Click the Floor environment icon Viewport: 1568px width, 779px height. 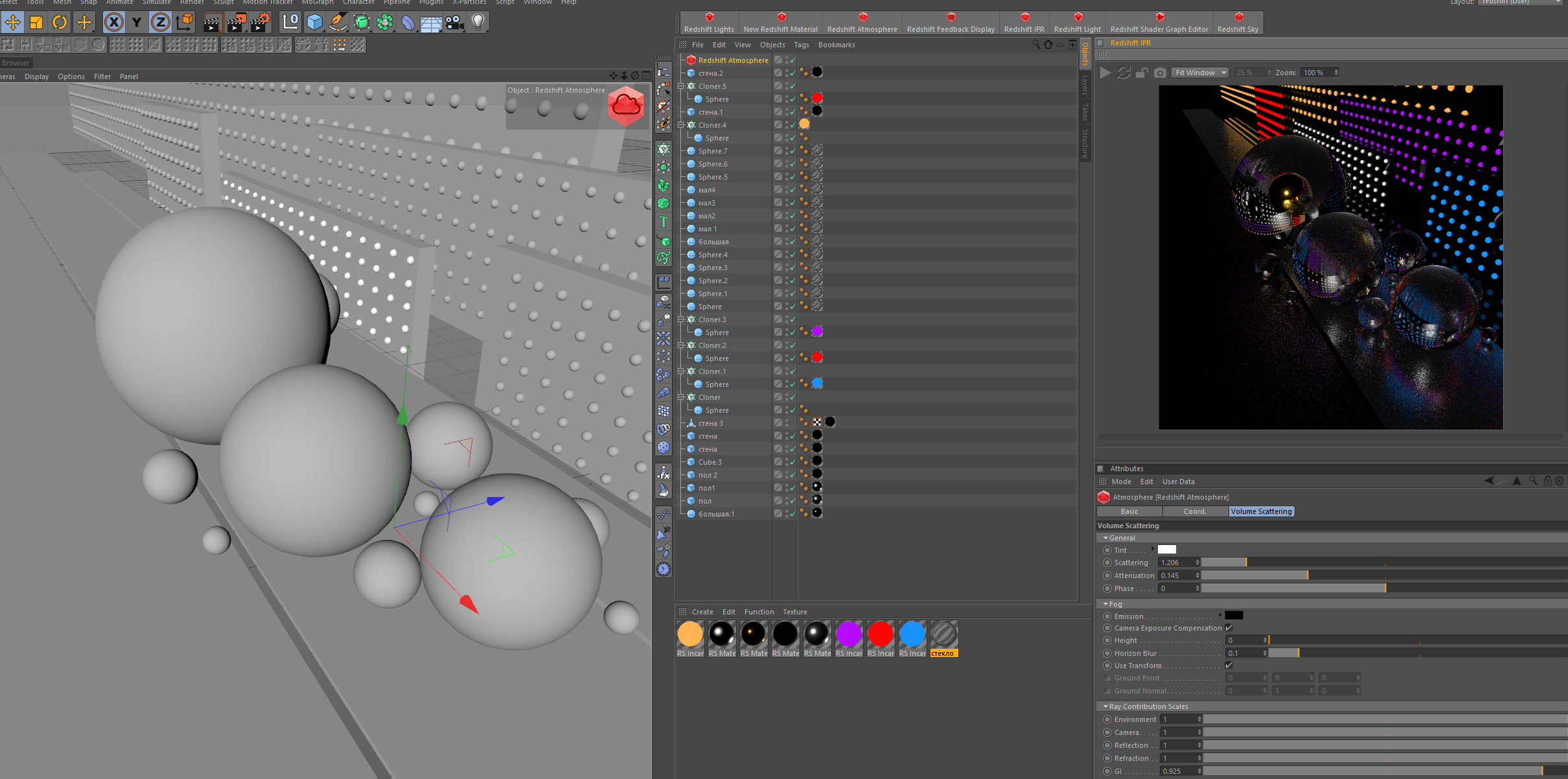tap(432, 23)
